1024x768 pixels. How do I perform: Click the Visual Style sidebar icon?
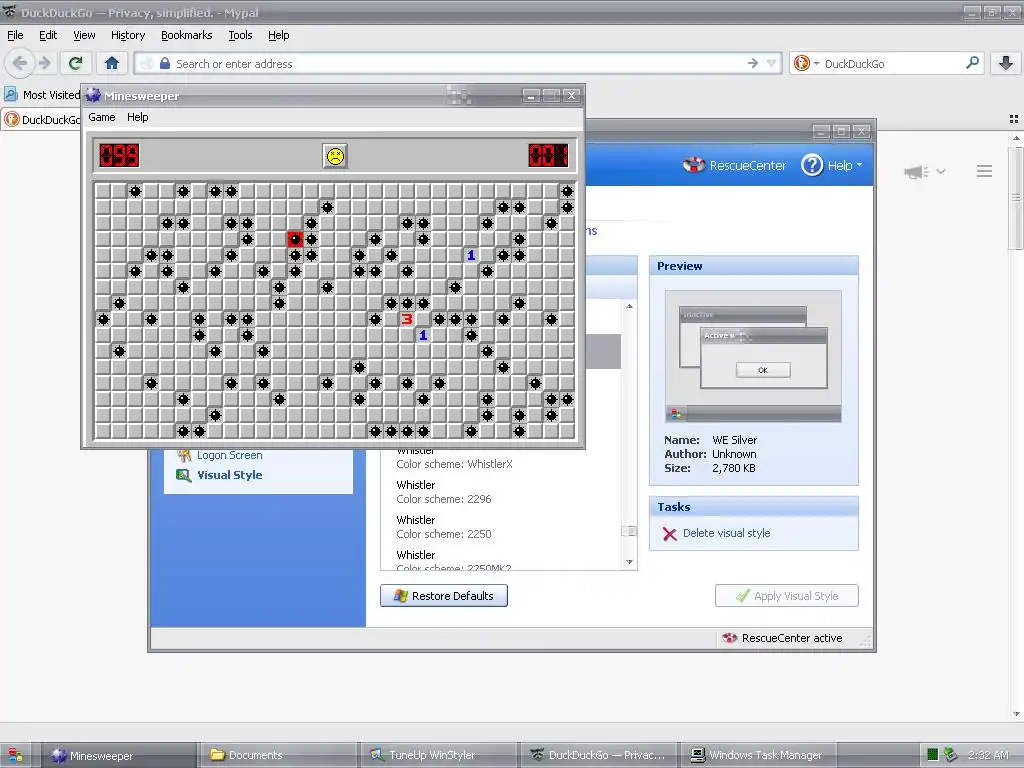pos(184,475)
